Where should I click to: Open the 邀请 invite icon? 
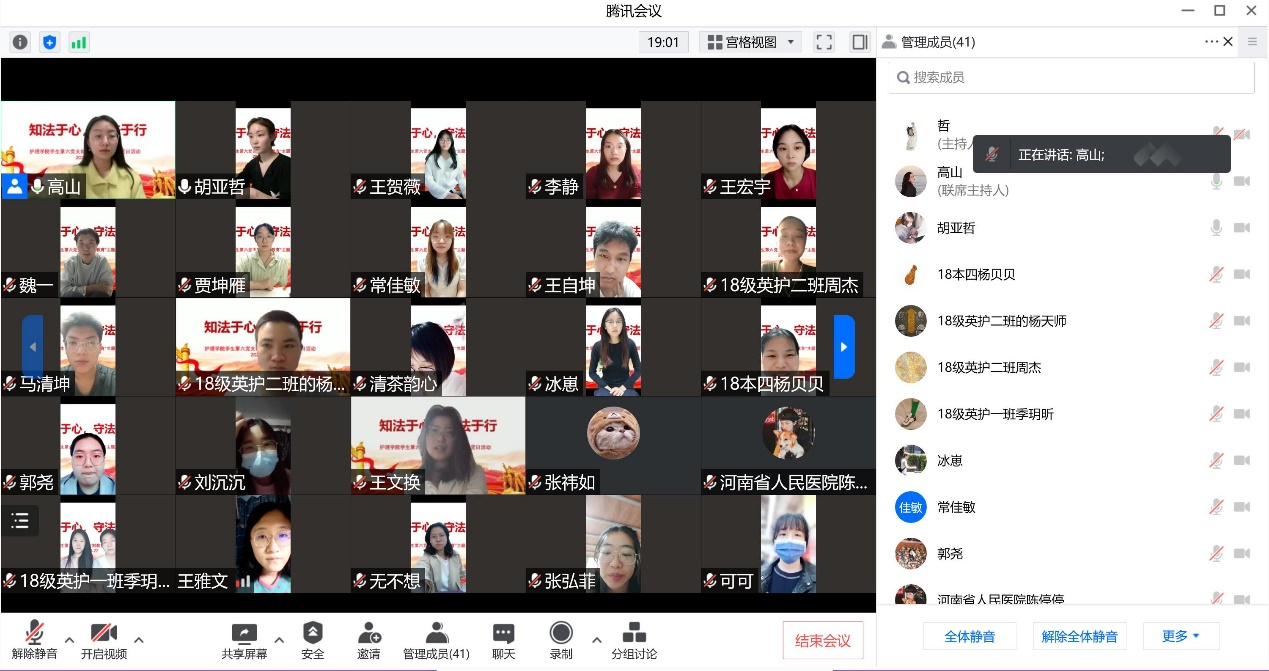click(x=368, y=641)
